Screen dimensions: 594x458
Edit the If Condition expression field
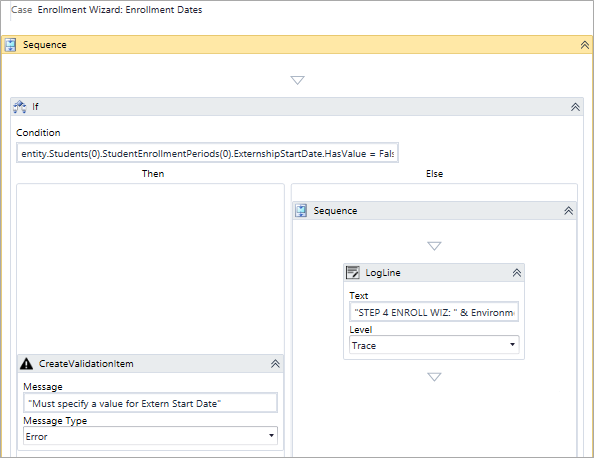(x=207, y=153)
